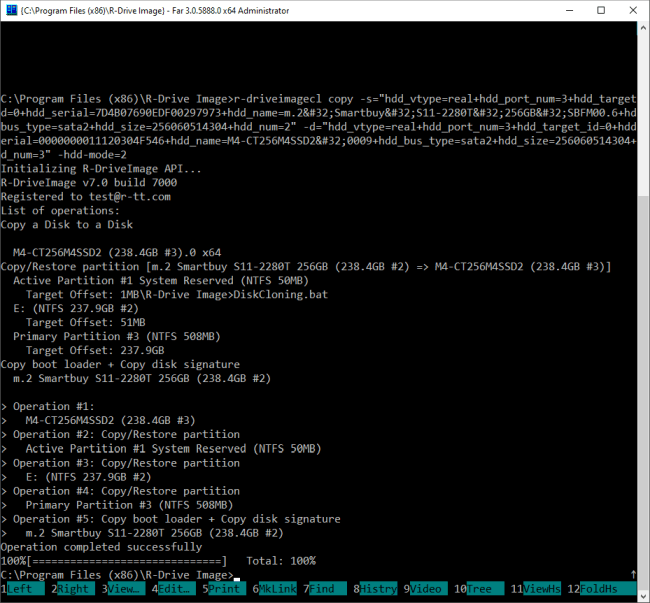This screenshot has width=650, height=603.
Task: Click the 10 Tree function key
Action: pos(479,588)
